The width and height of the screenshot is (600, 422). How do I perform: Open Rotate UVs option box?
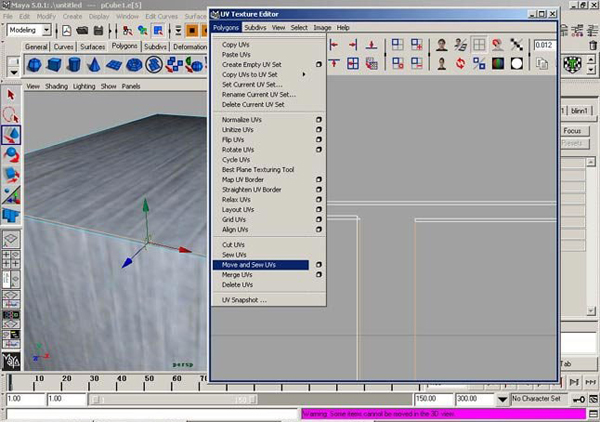coord(318,150)
